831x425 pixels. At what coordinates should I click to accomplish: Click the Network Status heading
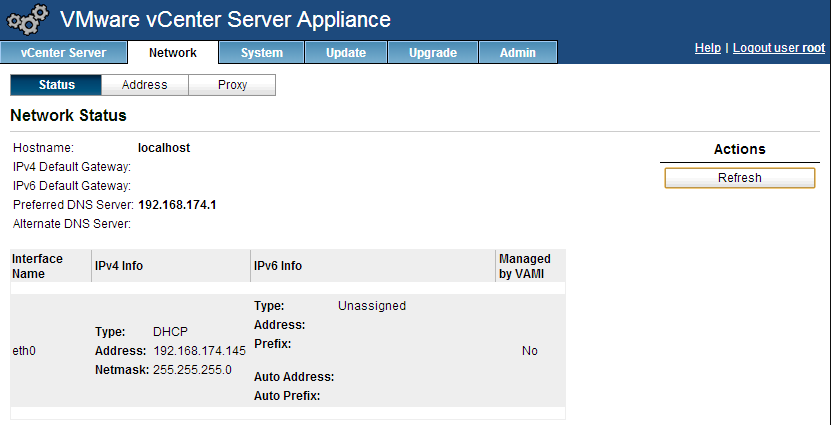tap(68, 116)
